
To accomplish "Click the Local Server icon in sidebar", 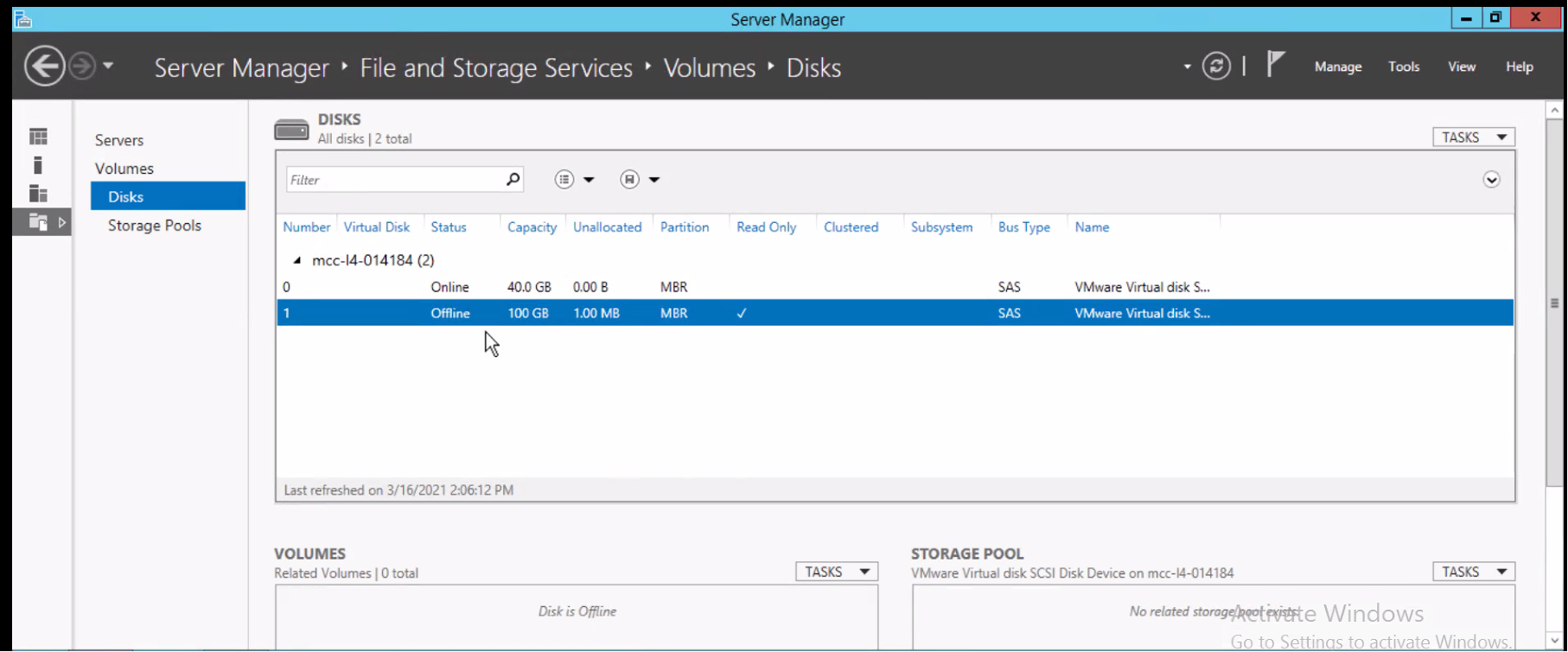I will pyautogui.click(x=38, y=165).
